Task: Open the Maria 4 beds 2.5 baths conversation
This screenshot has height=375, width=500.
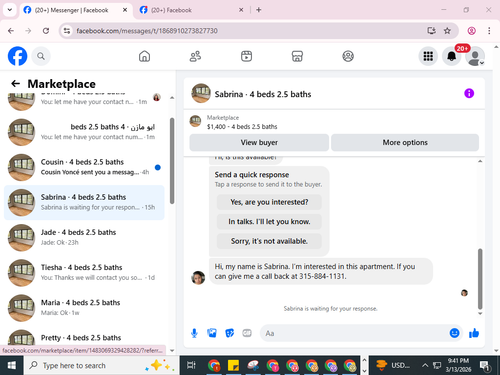Action: (x=84, y=308)
